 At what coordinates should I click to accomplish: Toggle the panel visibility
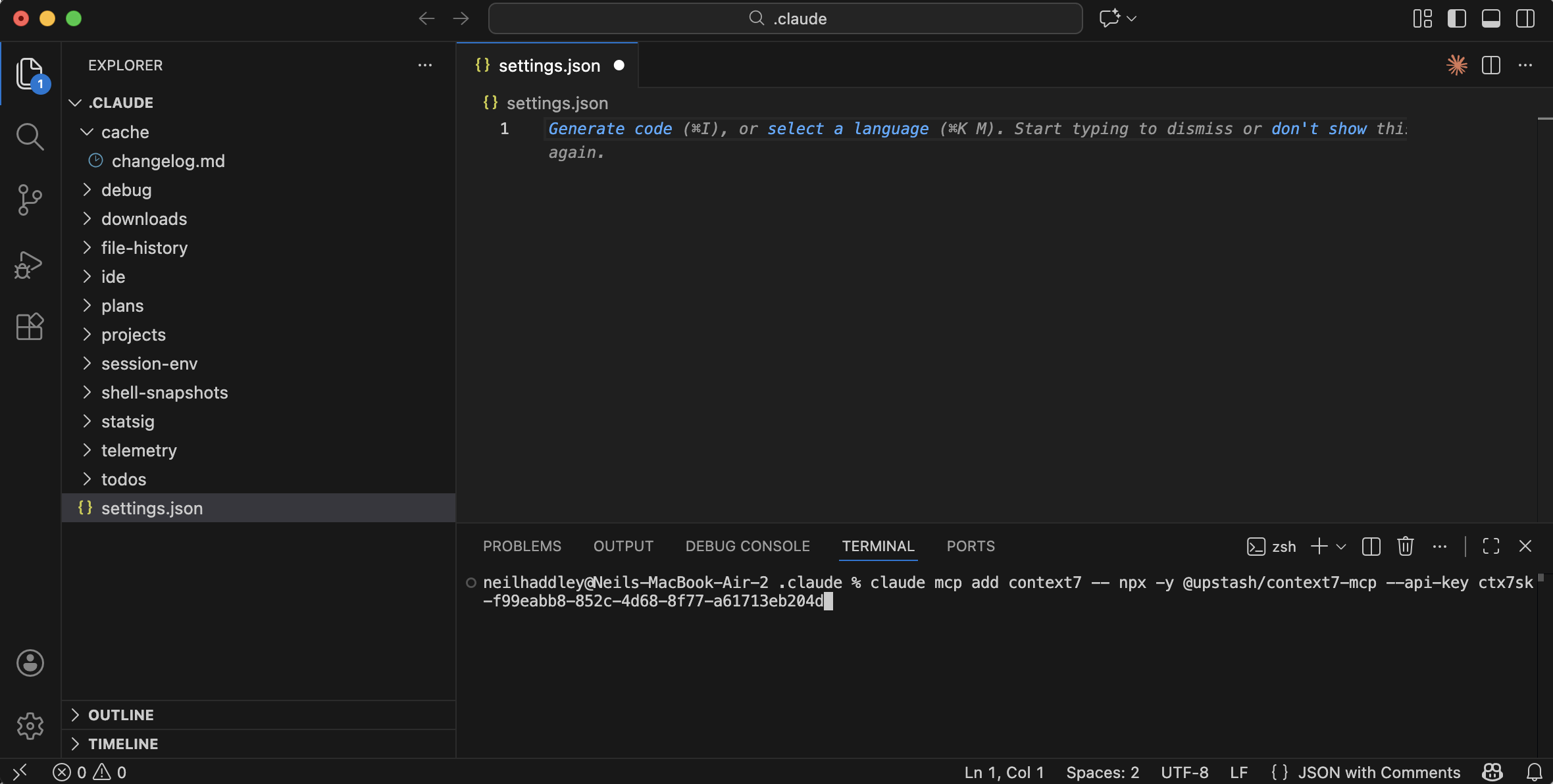(1491, 18)
